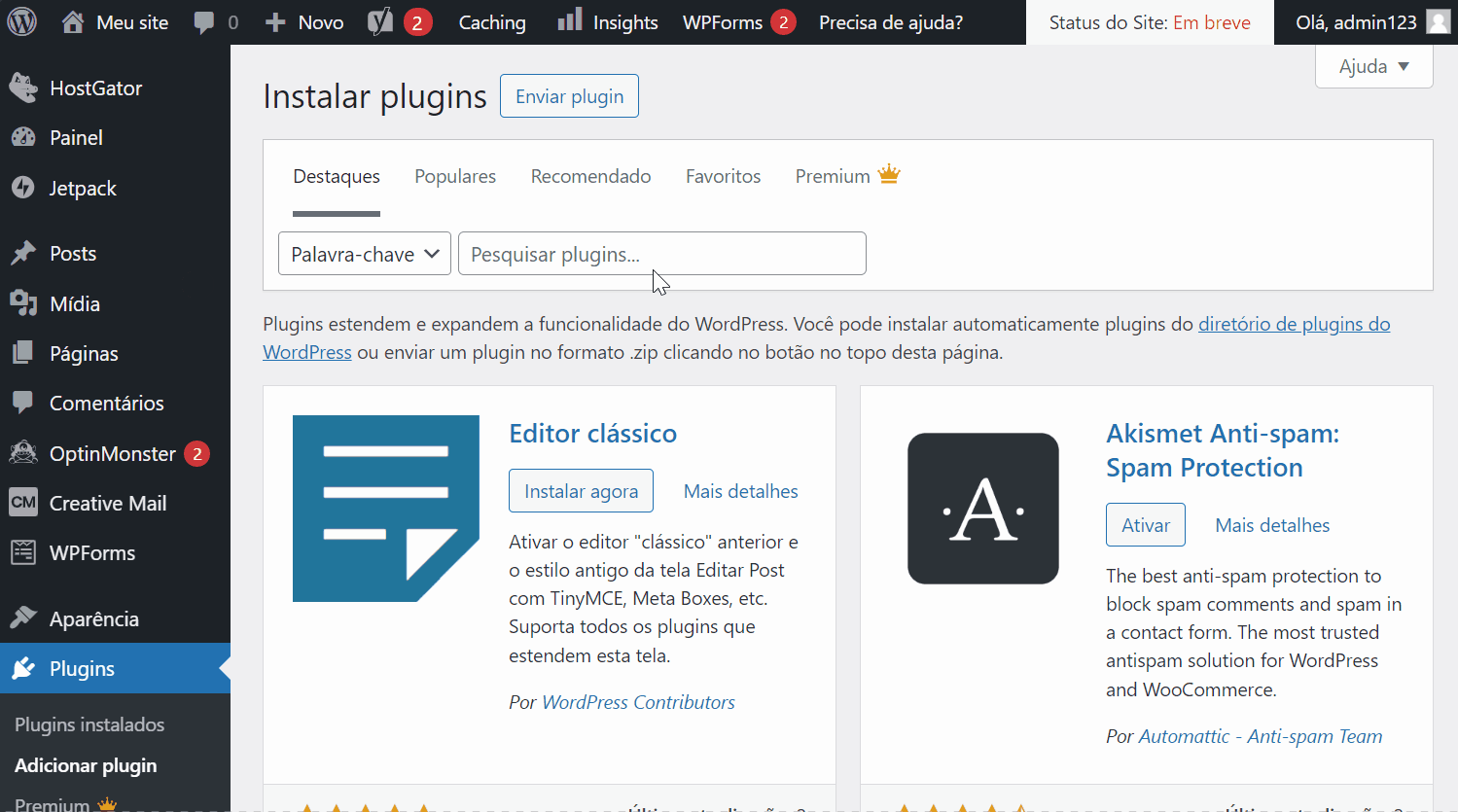Click the WPForms red 2 notification badge
This screenshot has width=1458, height=812.
[x=783, y=21]
